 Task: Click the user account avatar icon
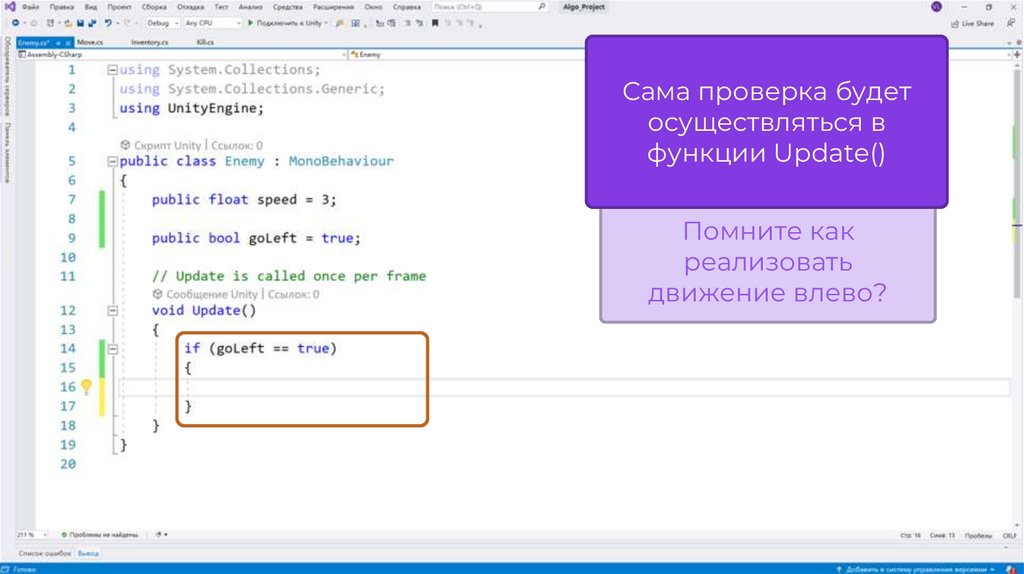click(936, 7)
